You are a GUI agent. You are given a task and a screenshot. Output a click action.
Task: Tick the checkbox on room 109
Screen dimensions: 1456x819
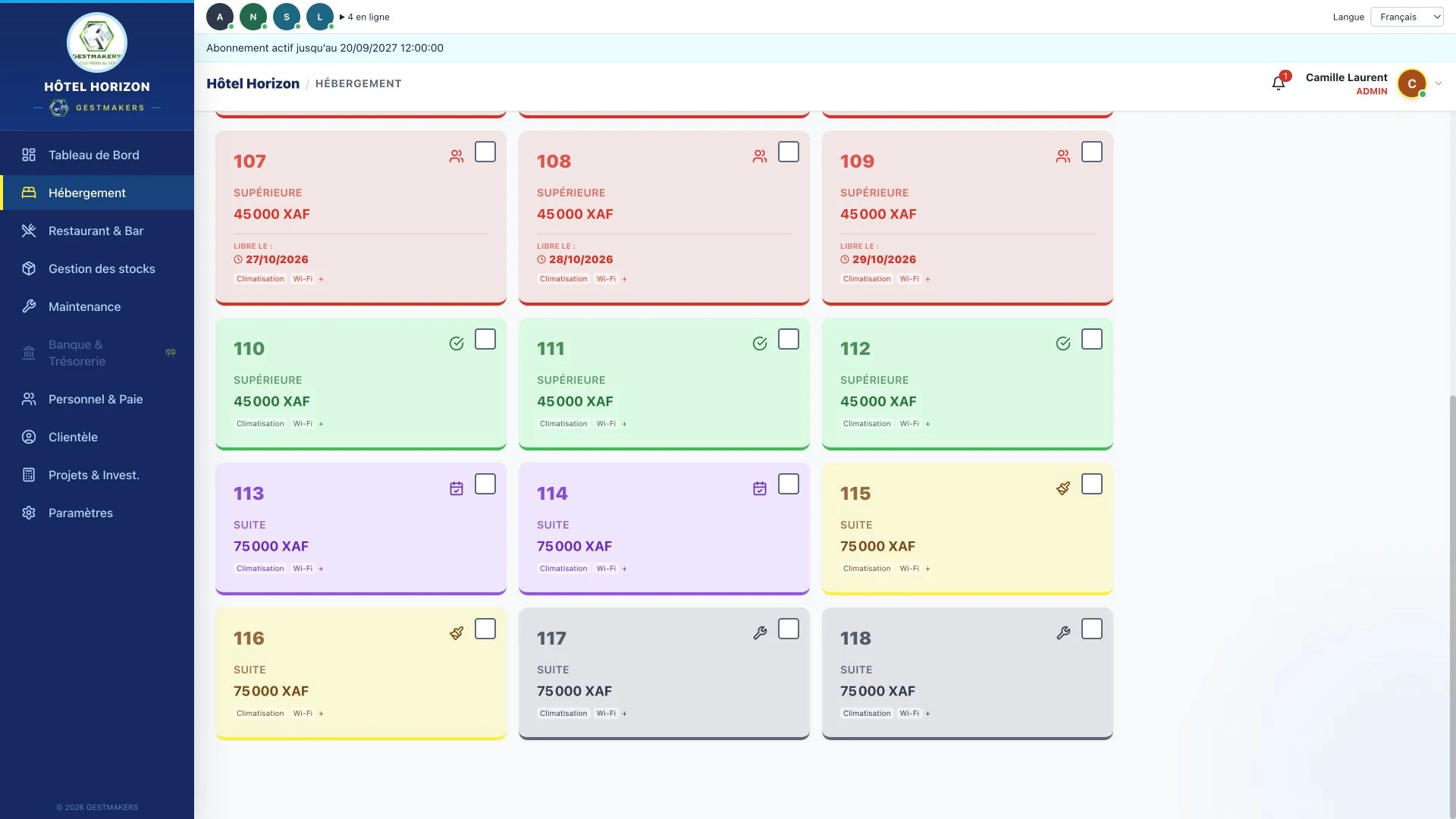coord(1092,152)
